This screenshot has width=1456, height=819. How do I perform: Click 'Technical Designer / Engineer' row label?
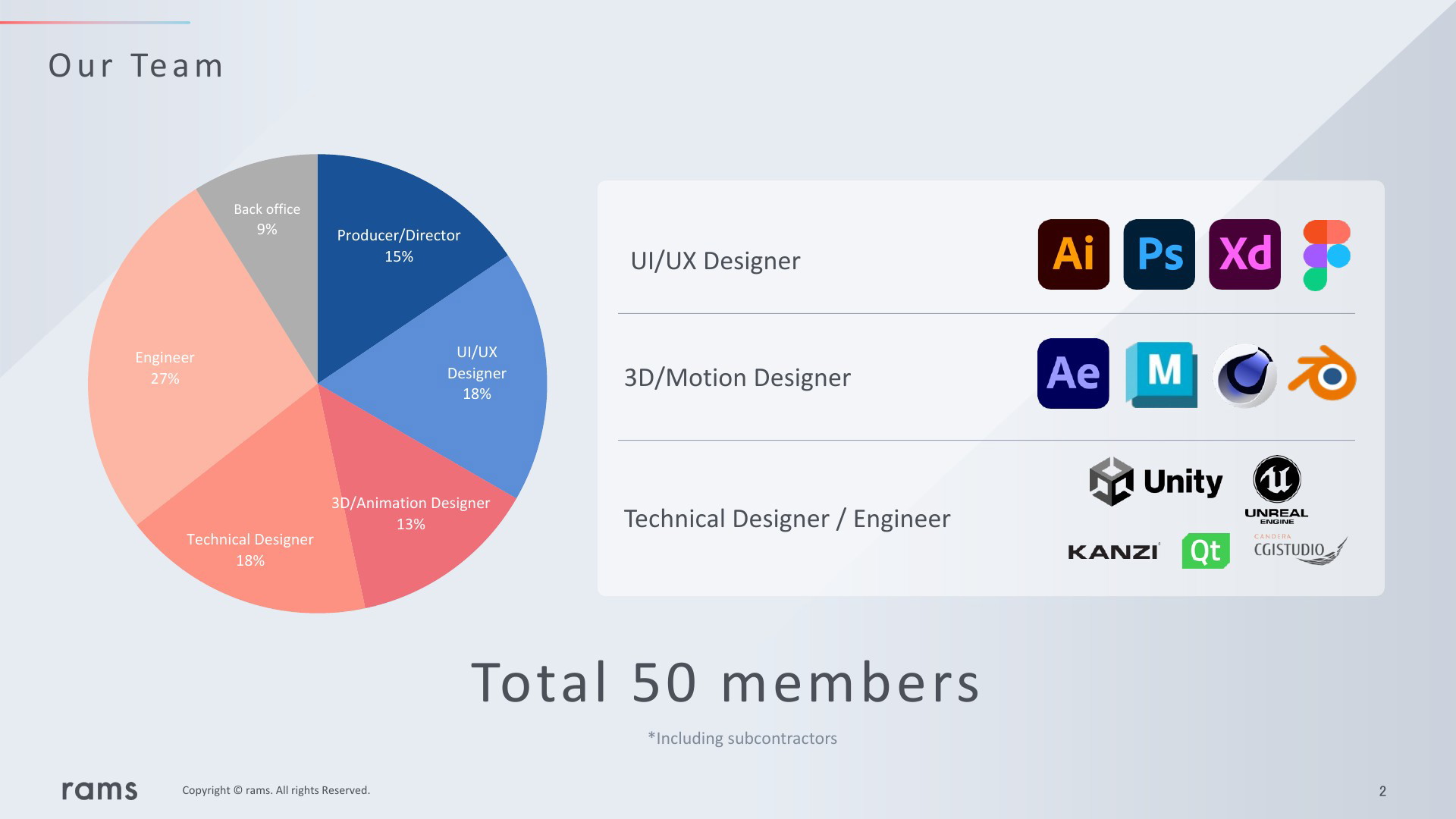click(786, 519)
